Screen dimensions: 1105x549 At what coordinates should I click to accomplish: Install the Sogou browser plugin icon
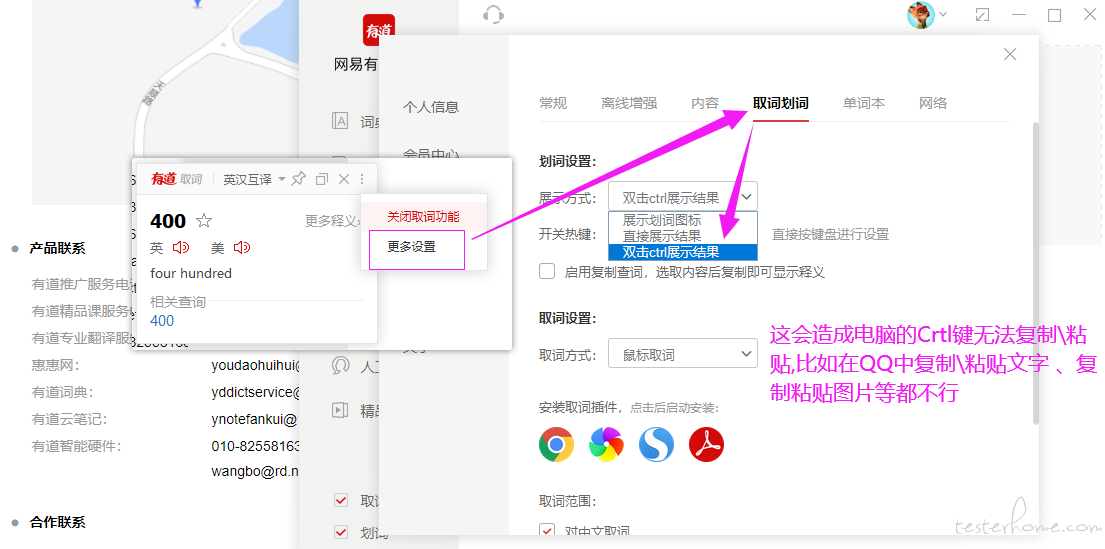click(656, 444)
